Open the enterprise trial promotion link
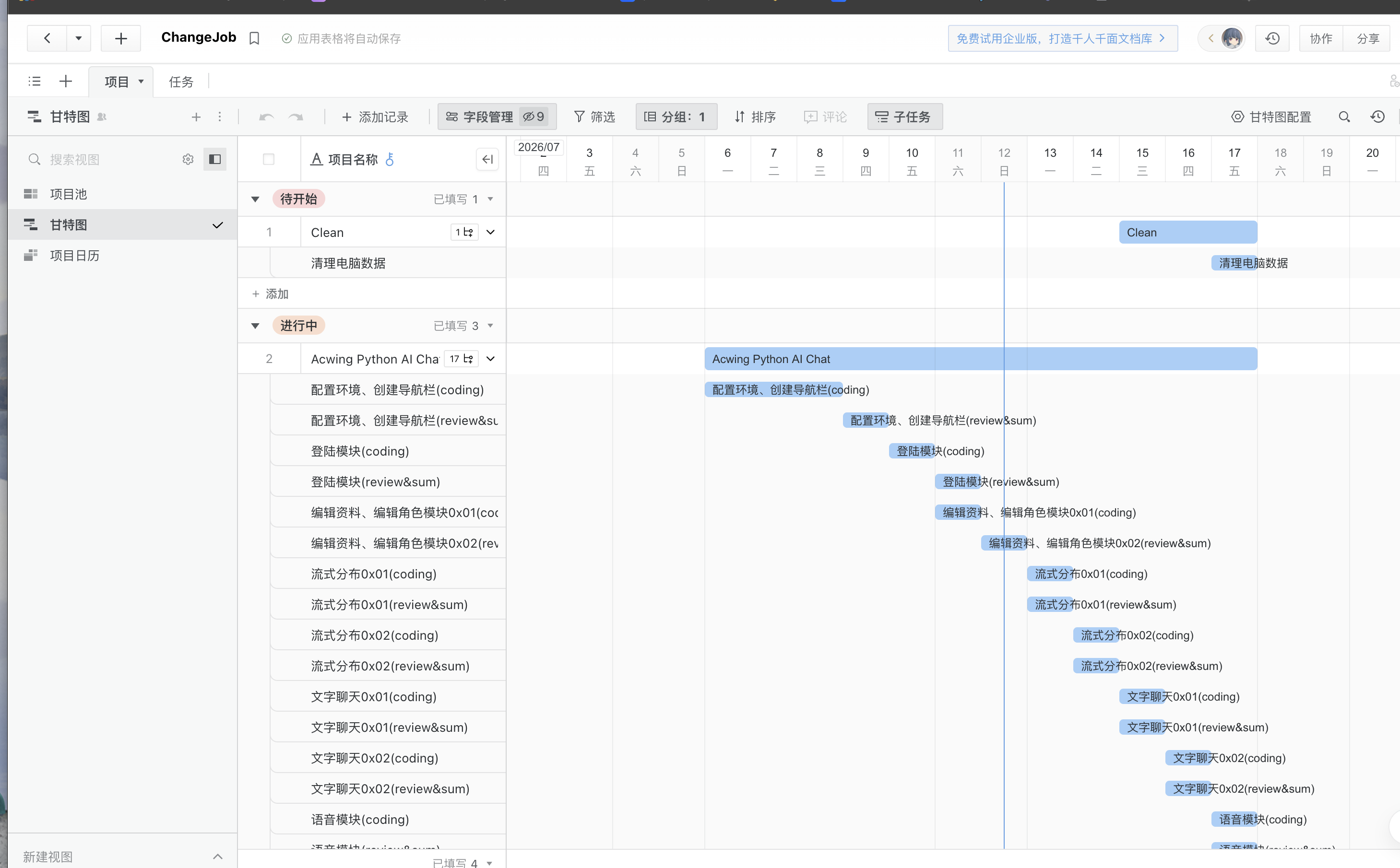The image size is (1400, 868). [1062, 38]
